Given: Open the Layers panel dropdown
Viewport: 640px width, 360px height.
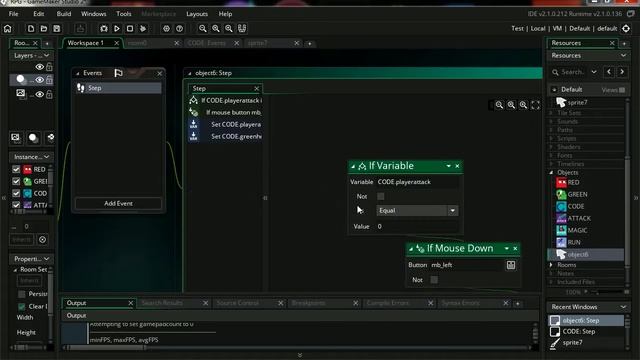Looking at the screenshot, I should pos(47,56).
